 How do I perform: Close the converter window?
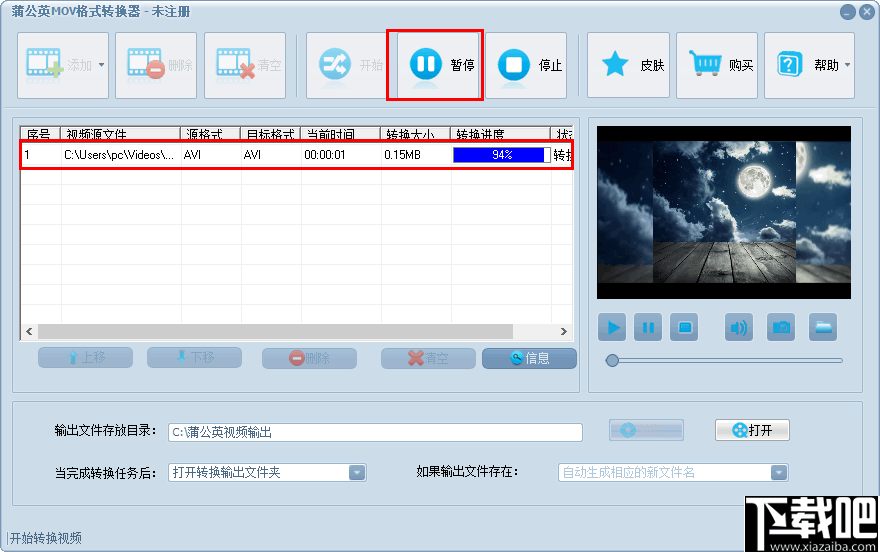click(867, 12)
